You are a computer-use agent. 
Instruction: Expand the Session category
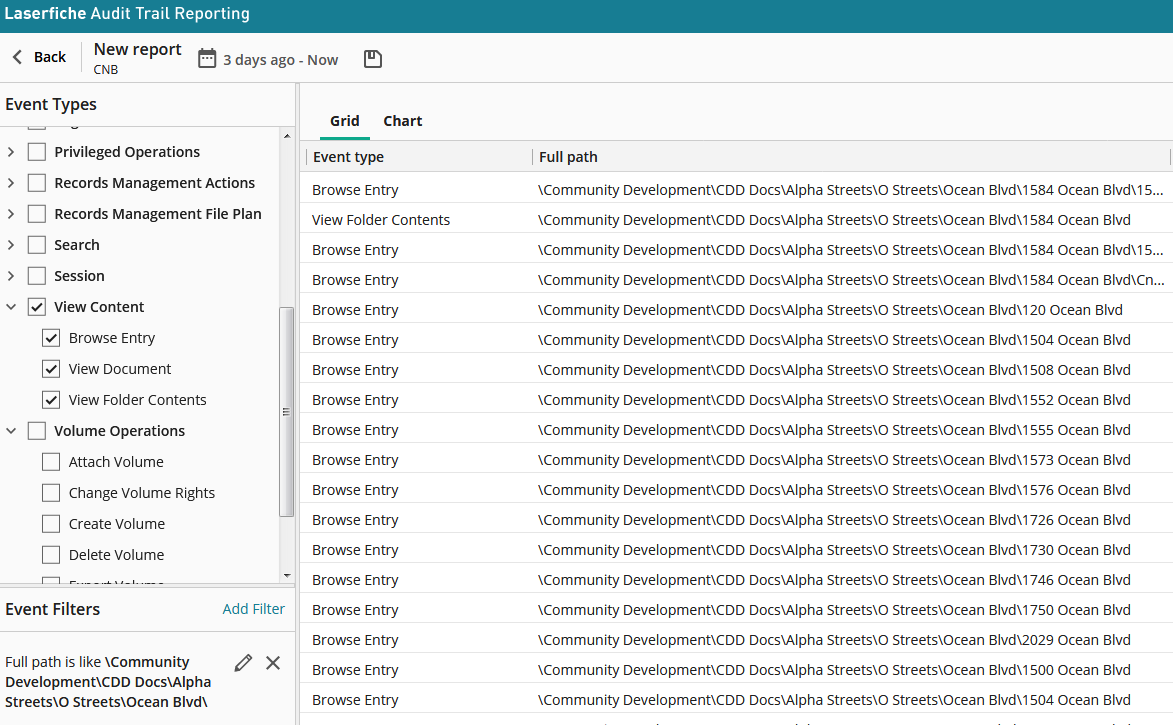coord(11,276)
